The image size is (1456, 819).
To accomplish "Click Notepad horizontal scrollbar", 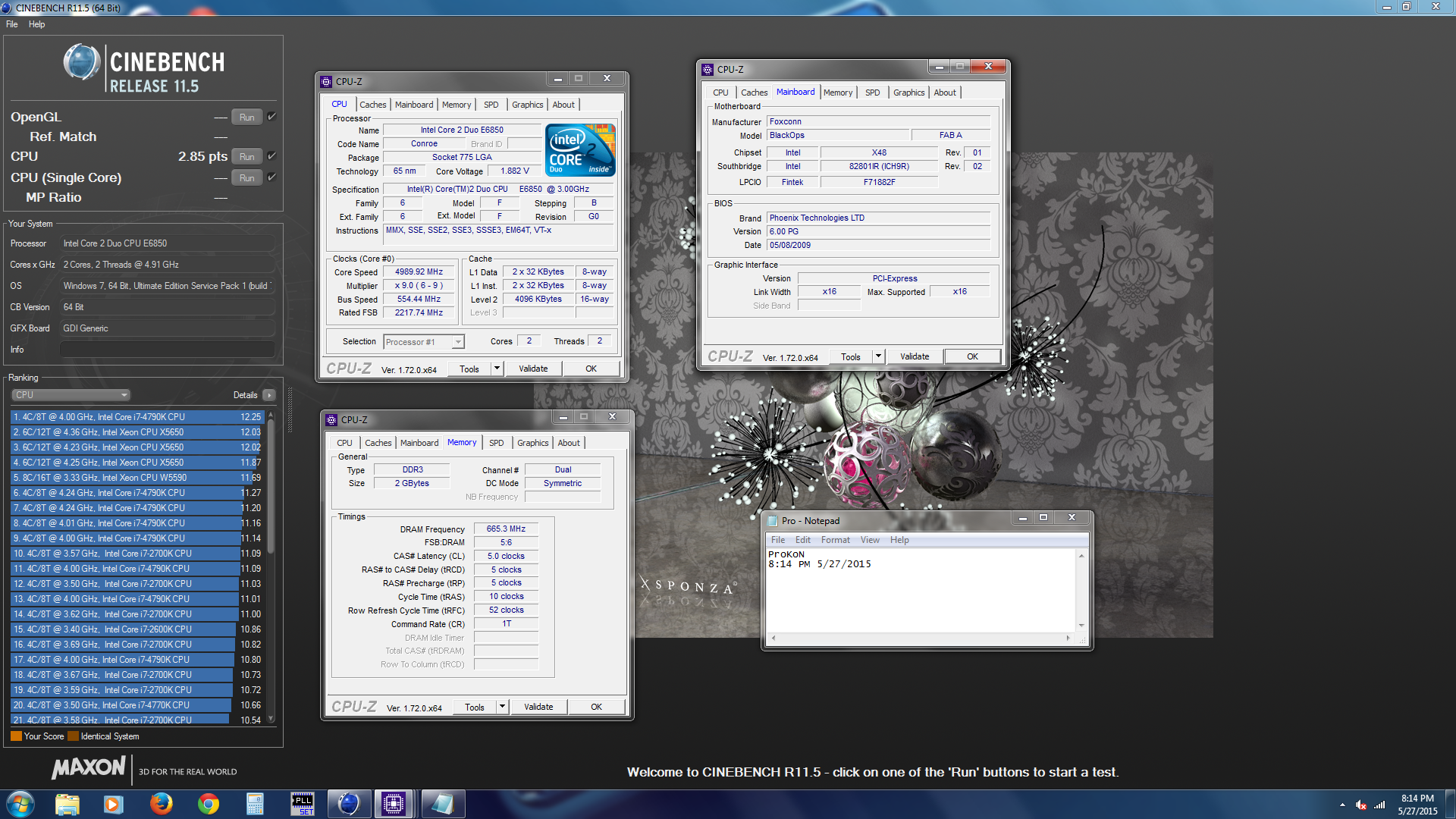I will 921,639.
